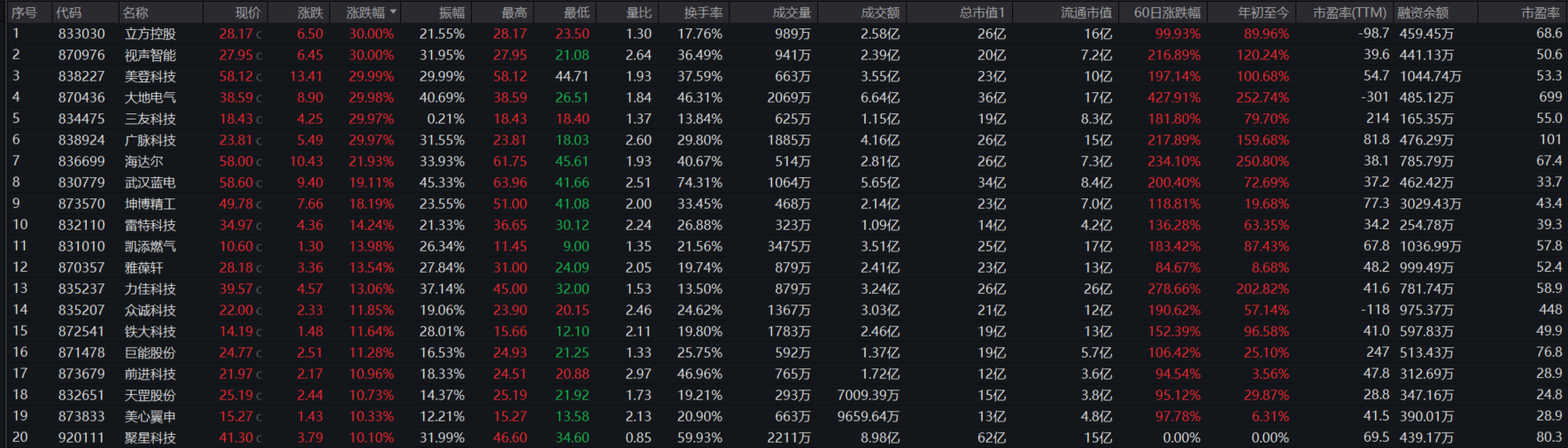Select stock 三友科技
The width and height of the screenshot is (1568, 448).
coord(150,119)
